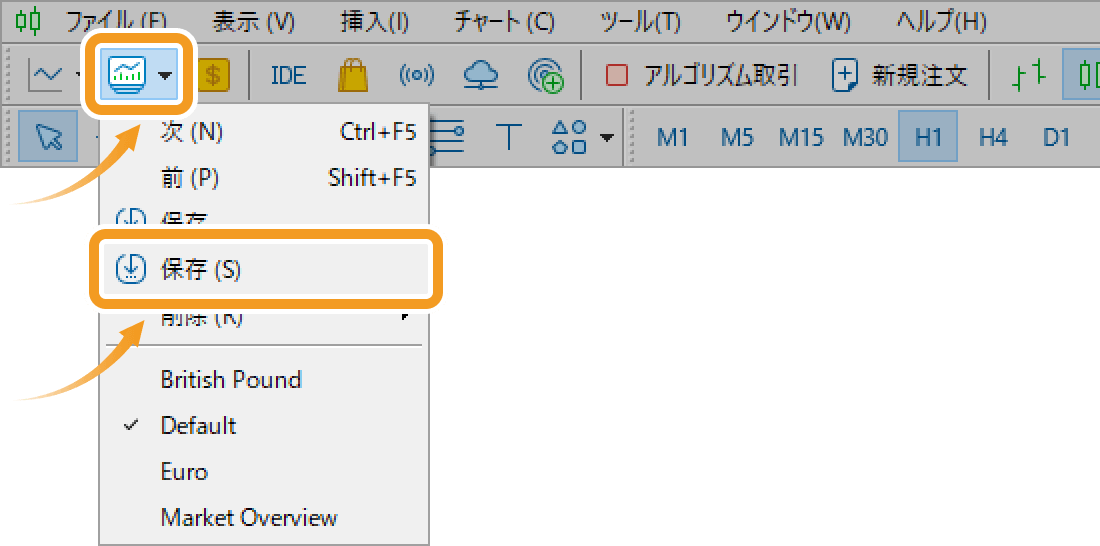Select the M30 timeframe
1100x546 pixels.
point(865,136)
